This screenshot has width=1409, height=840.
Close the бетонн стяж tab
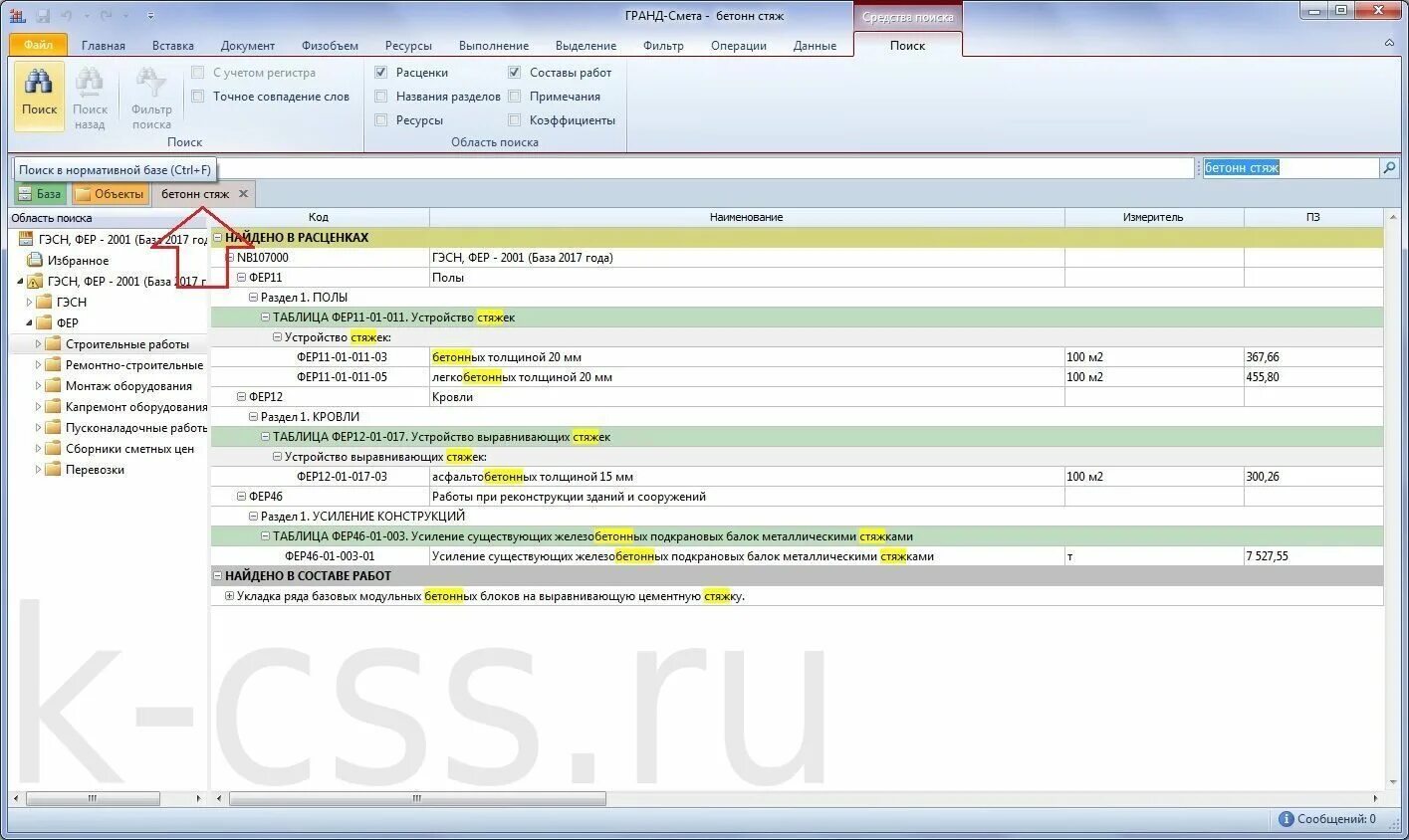[243, 194]
